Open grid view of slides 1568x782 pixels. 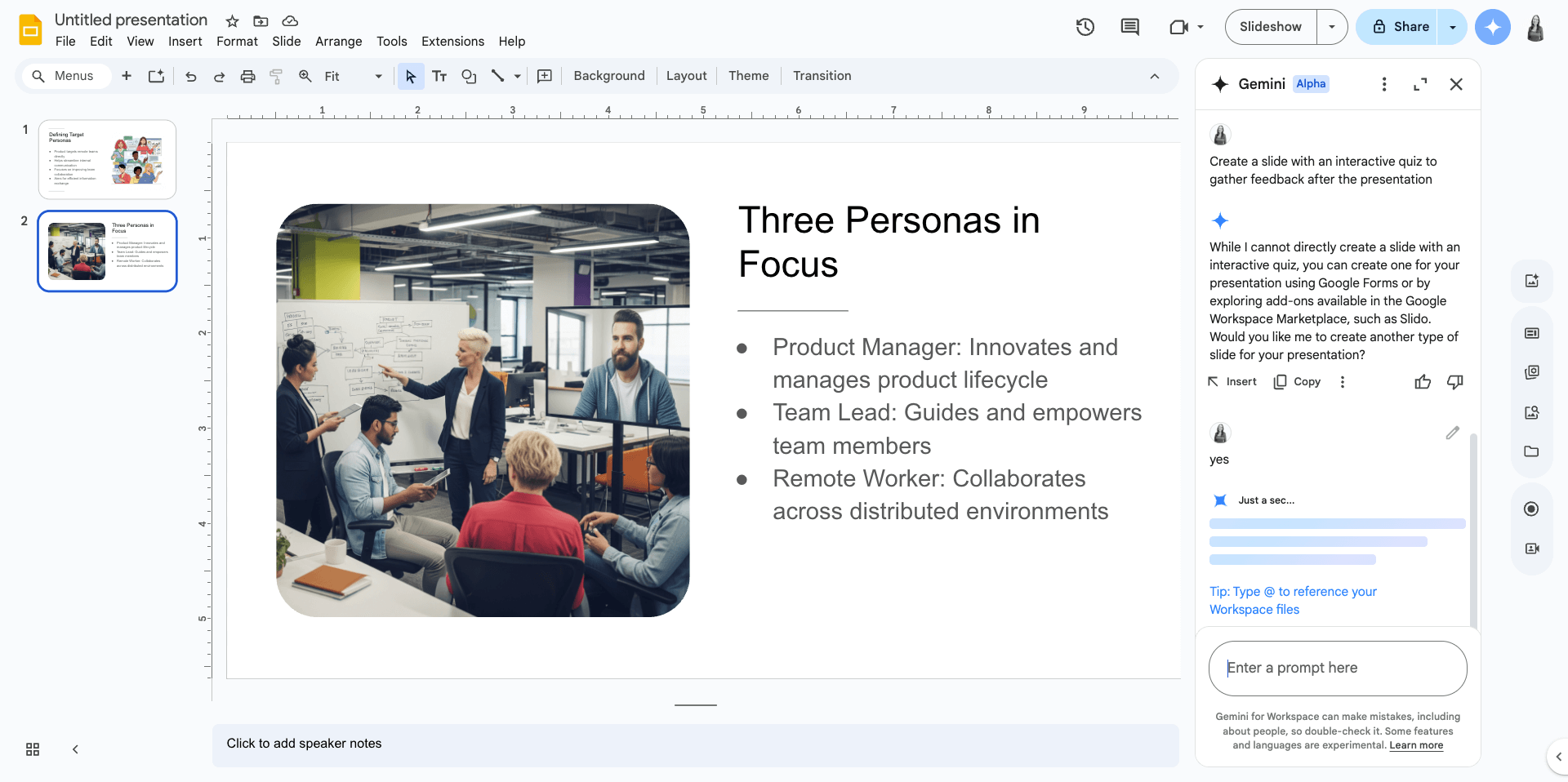click(x=33, y=749)
